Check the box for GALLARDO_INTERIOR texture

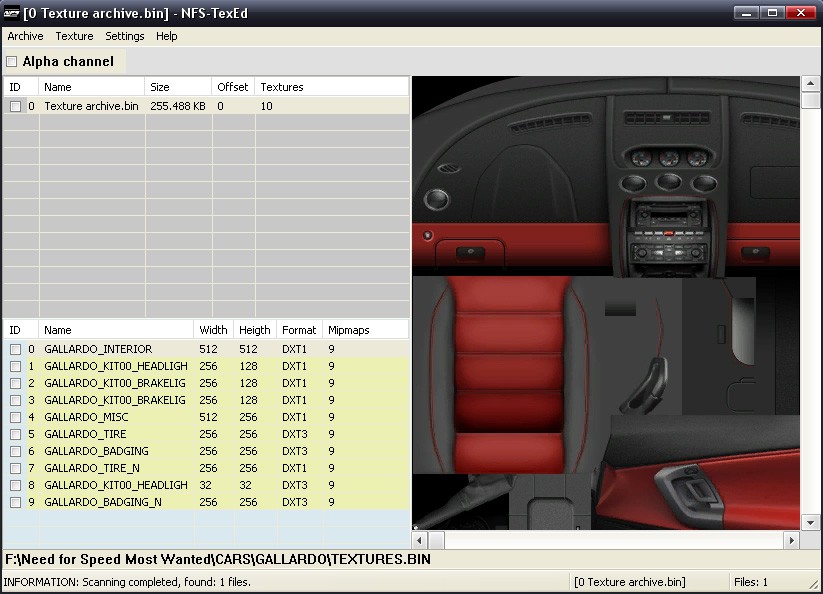click(x=15, y=349)
